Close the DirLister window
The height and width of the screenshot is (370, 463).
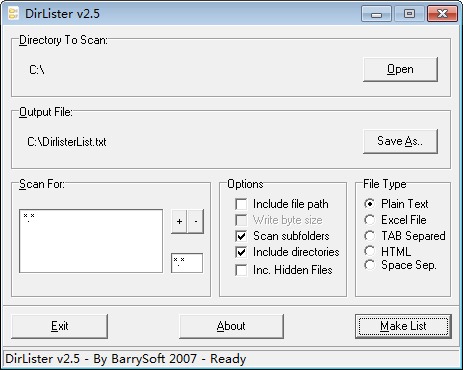pyautogui.click(x=442, y=14)
